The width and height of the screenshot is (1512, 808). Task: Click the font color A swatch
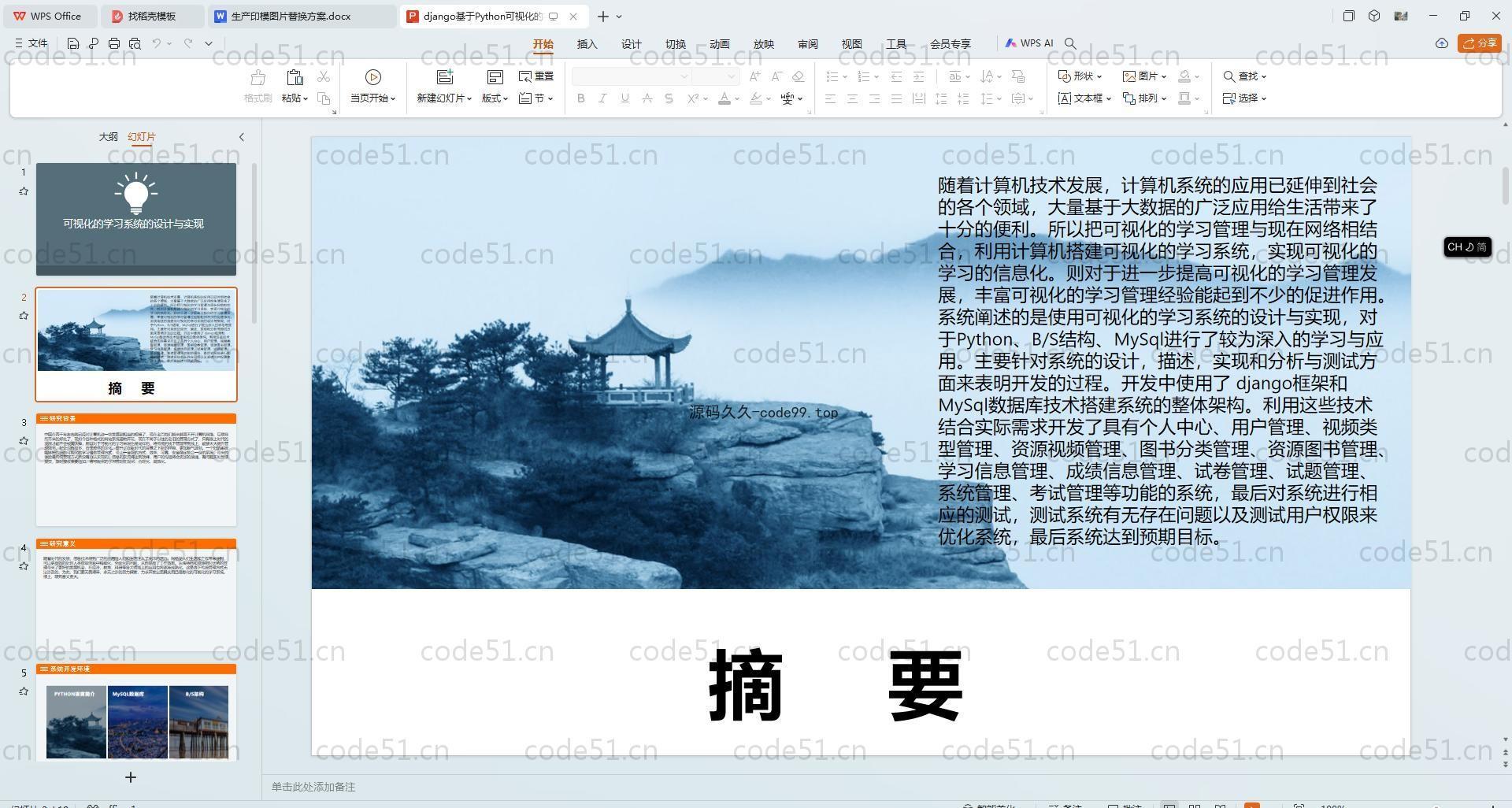click(724, 98)
